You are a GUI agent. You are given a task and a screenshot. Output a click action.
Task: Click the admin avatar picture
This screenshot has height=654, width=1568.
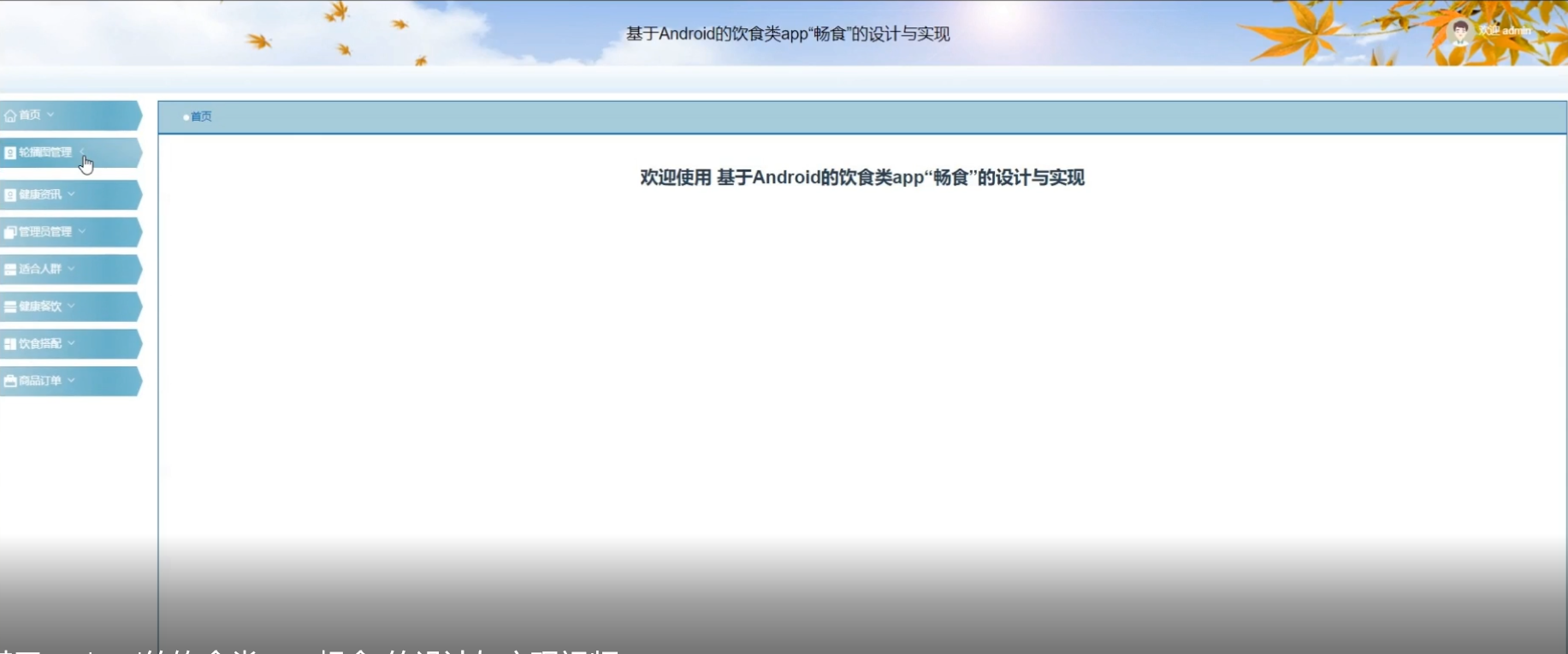pos(1460,32)
